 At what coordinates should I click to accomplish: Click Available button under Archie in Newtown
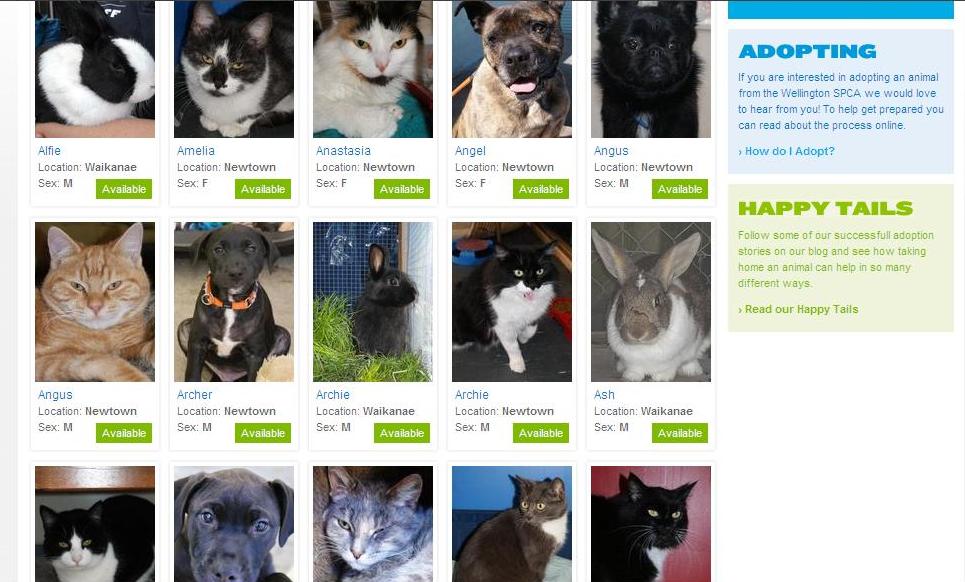541,433
